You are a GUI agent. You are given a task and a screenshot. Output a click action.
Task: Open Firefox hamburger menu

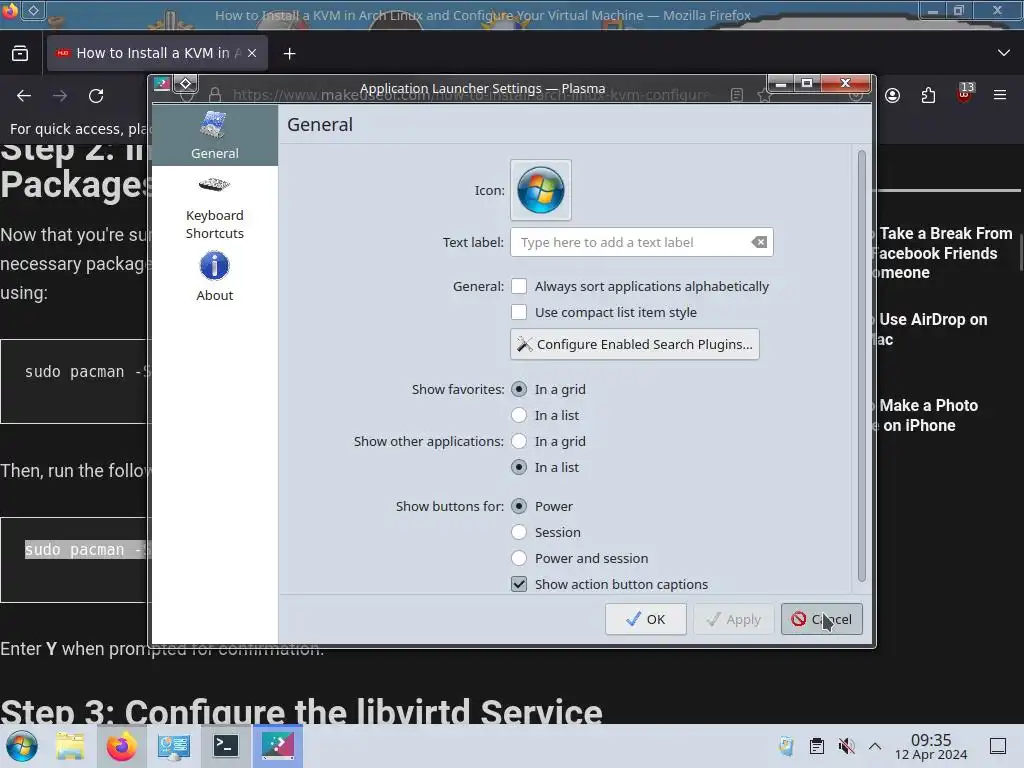click(x=1000, y=95)
